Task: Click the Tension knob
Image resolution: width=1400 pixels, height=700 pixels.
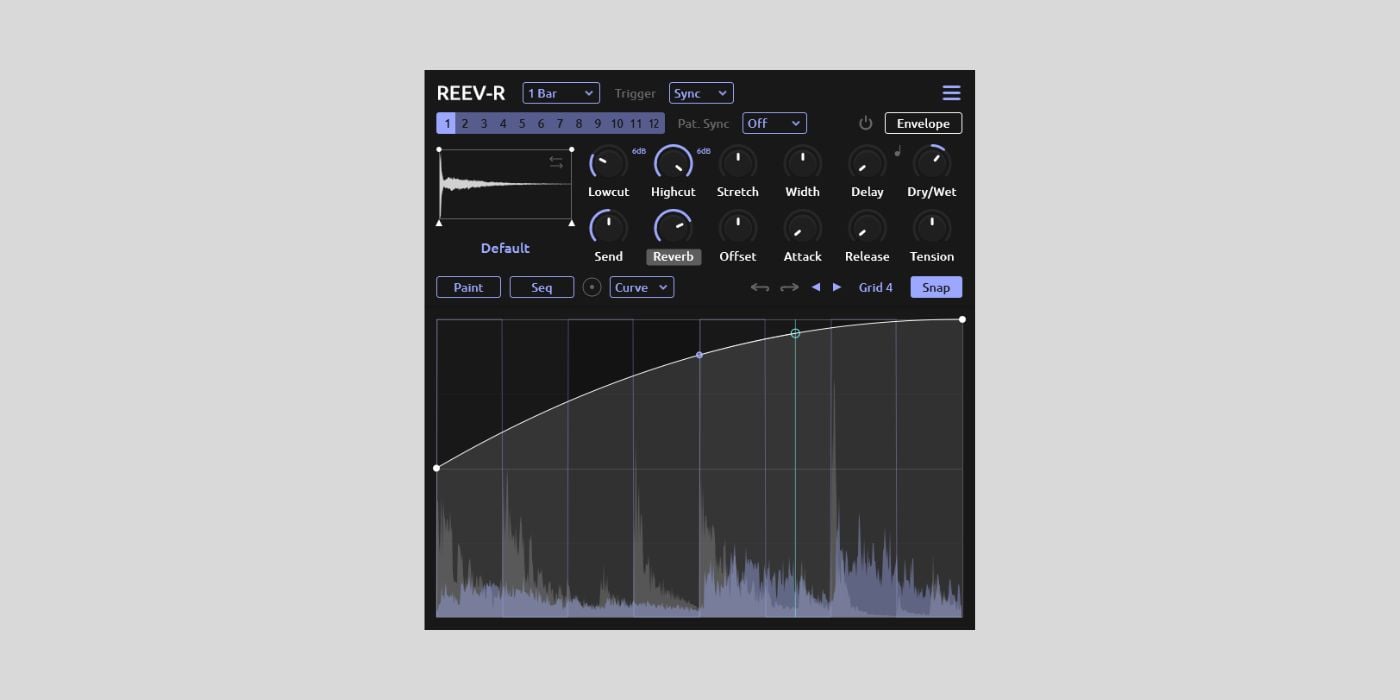Action: 932,227
